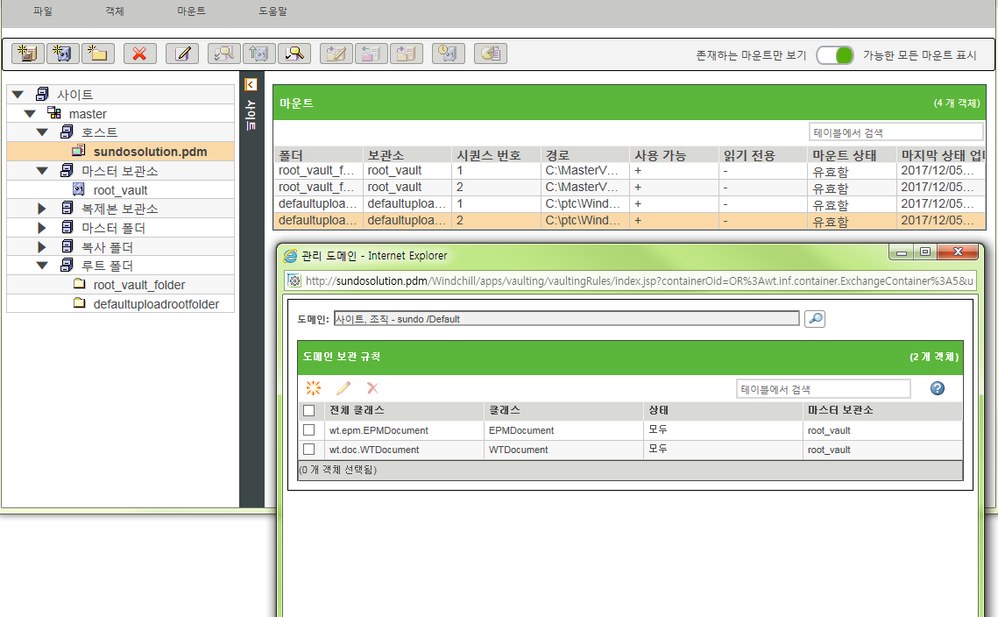
Task: Click the new folder toolbar icon
Action: pos(97,54)
